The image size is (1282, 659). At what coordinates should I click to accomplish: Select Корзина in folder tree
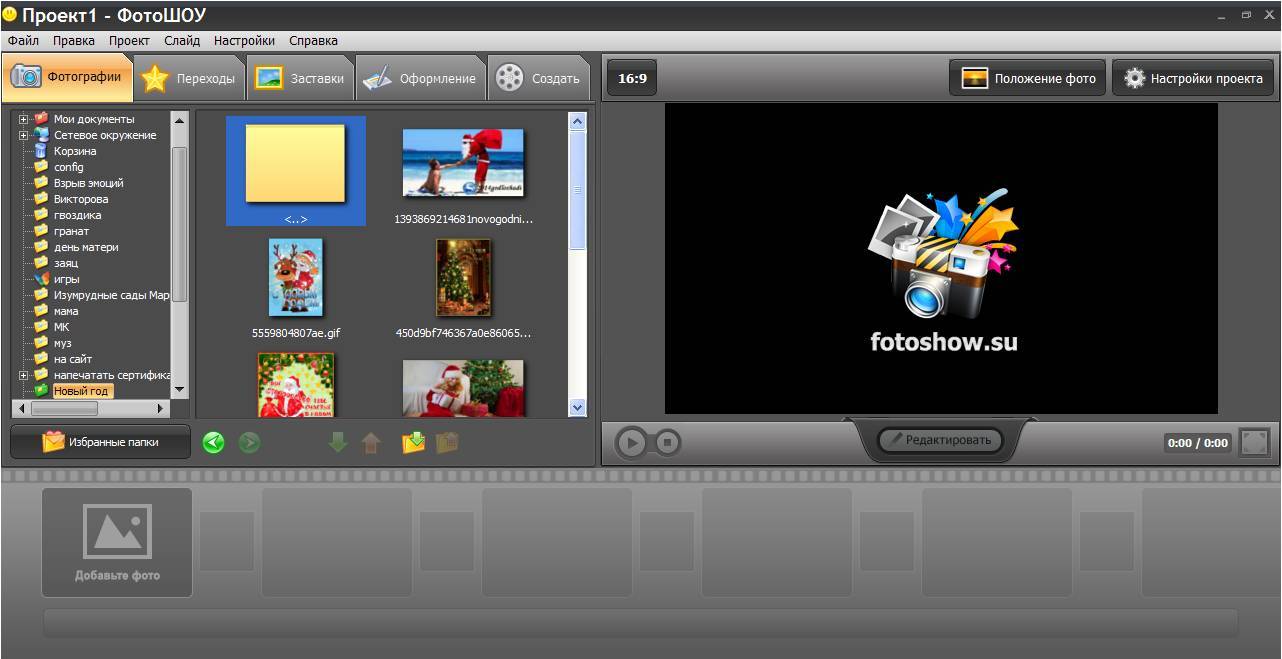pyautogui.click(x=75, y=151)
